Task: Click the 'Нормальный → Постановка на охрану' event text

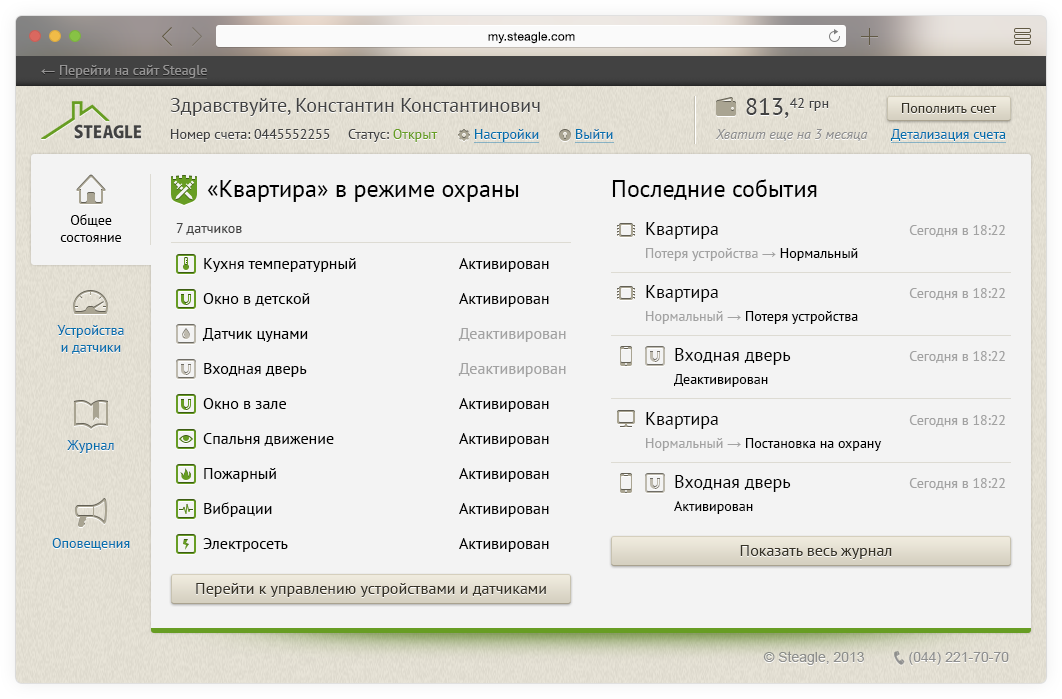Action: (763, 444)
